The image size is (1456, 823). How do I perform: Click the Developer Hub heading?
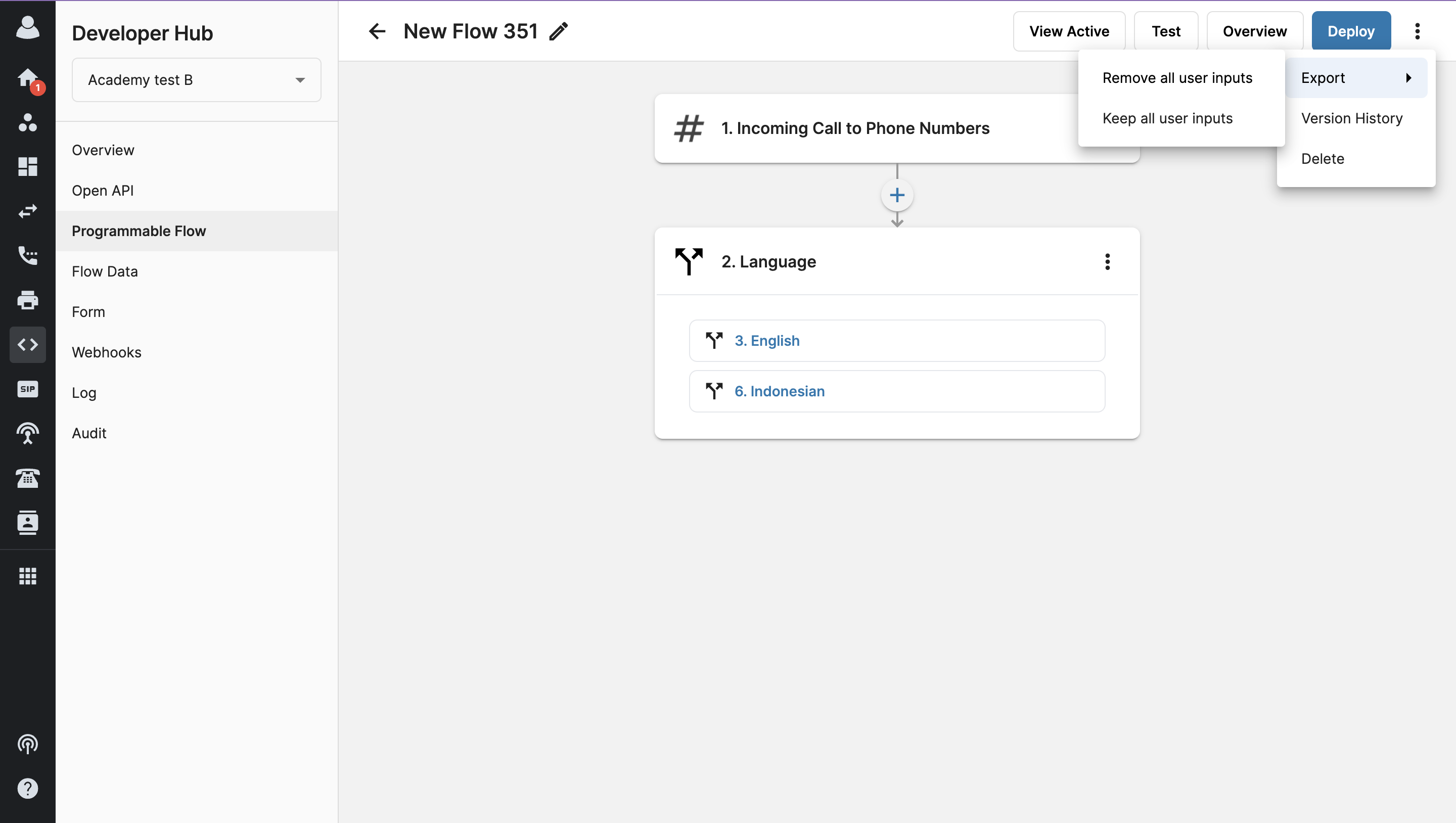pos(142,33)
